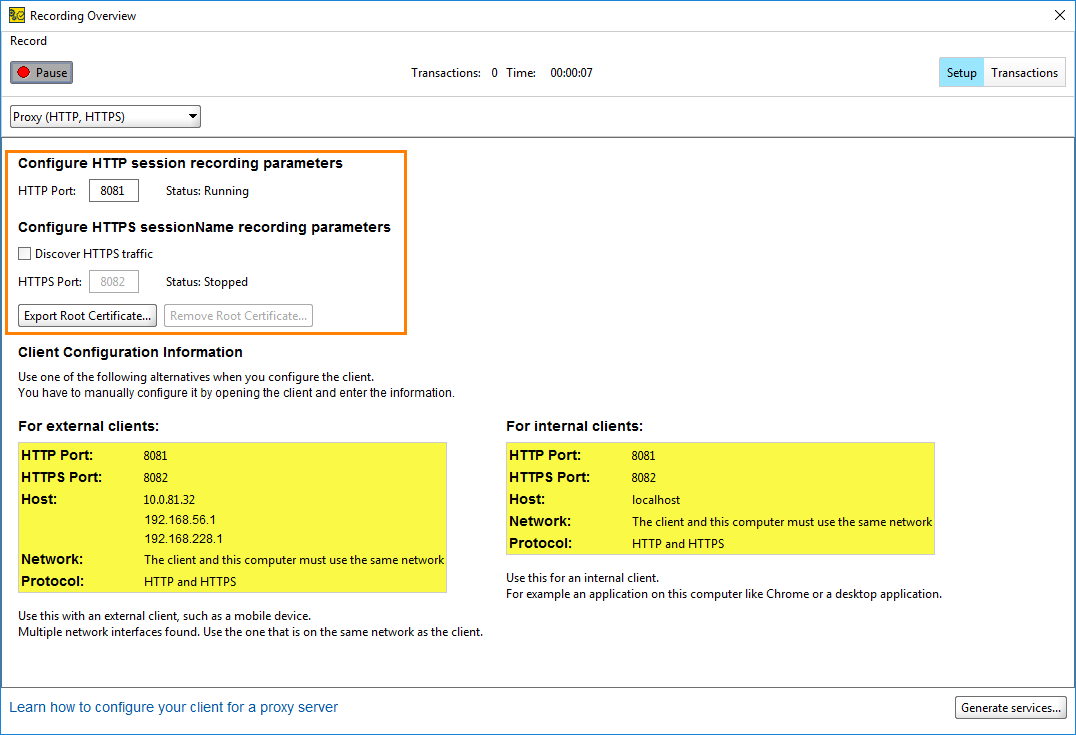Image resolution: width=1076 pixels, height=735 pixels.
Task: Select the internal clients configuration panel
Action: tap(719, 498)
